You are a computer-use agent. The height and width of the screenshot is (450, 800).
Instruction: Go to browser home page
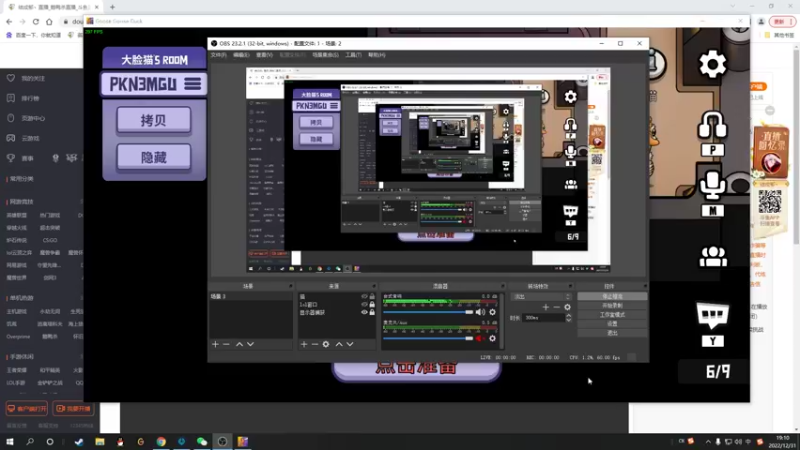point(49,21)
